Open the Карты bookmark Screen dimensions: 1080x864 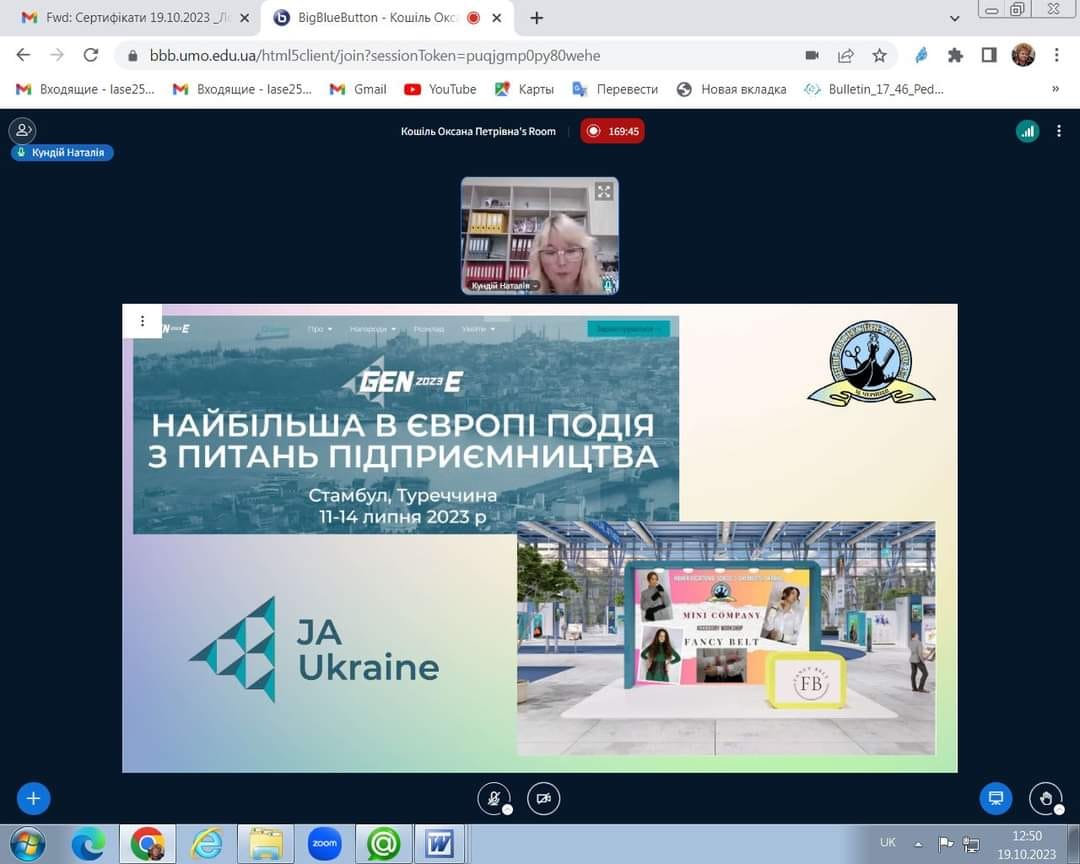point(524,89)
